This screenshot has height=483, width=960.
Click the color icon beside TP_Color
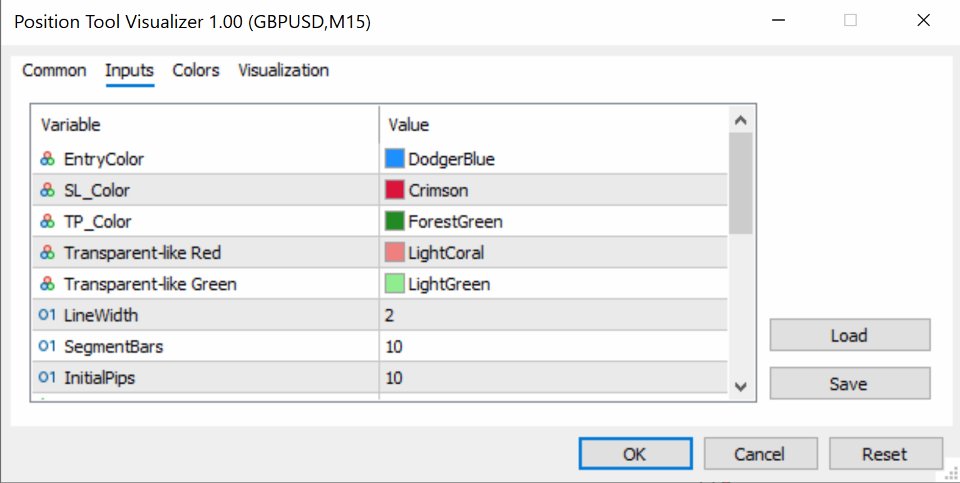pos(47,222)
